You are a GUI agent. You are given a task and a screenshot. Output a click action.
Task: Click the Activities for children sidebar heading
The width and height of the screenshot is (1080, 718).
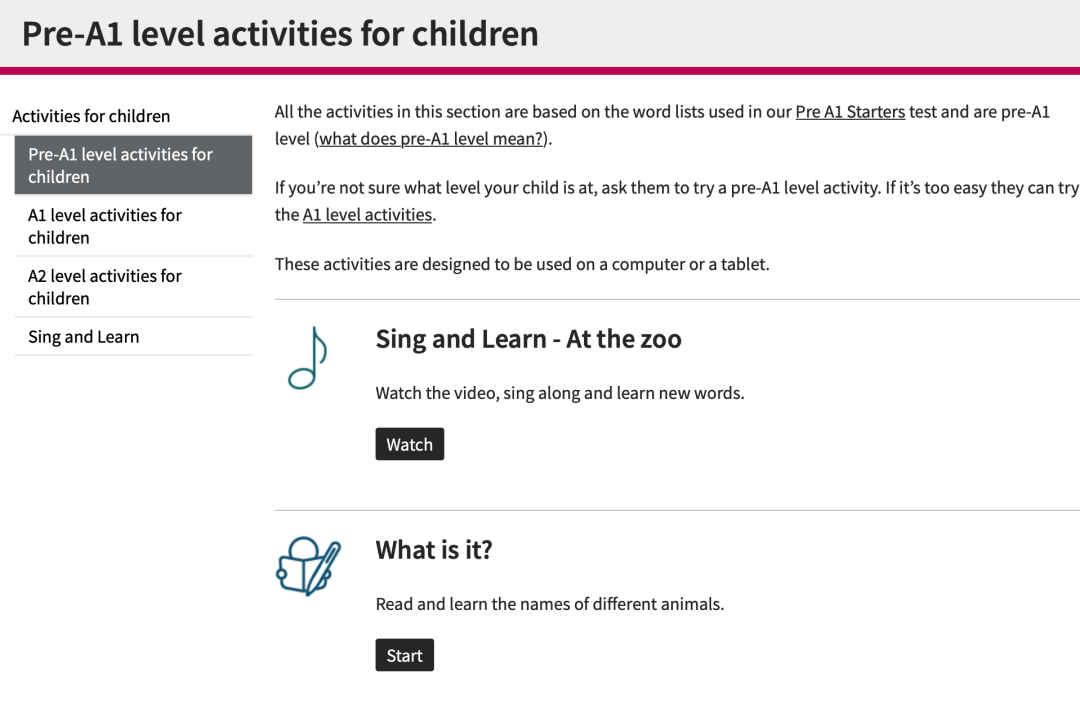point(91,116)
